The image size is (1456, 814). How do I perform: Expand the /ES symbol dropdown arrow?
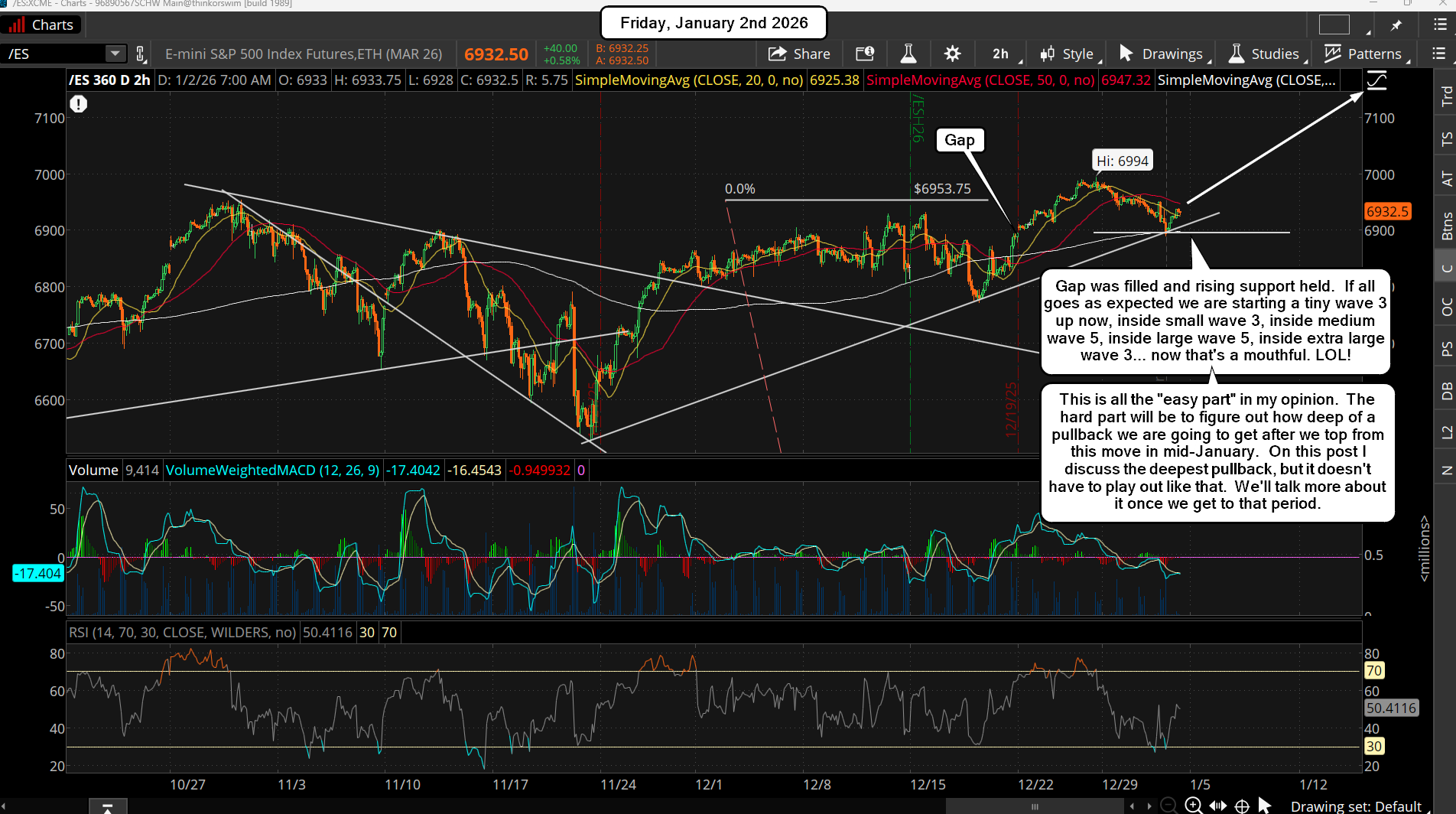(115, 54)
